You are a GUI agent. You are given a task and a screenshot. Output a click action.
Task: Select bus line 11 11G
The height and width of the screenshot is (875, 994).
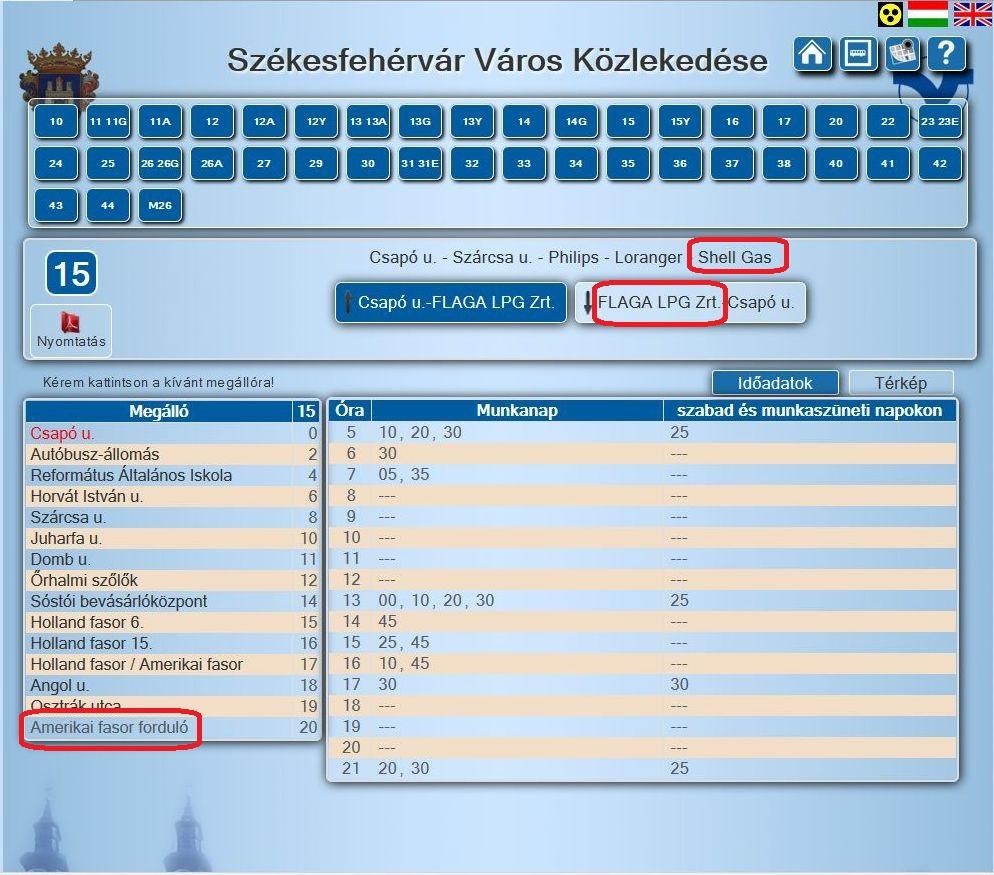[108, 121]
